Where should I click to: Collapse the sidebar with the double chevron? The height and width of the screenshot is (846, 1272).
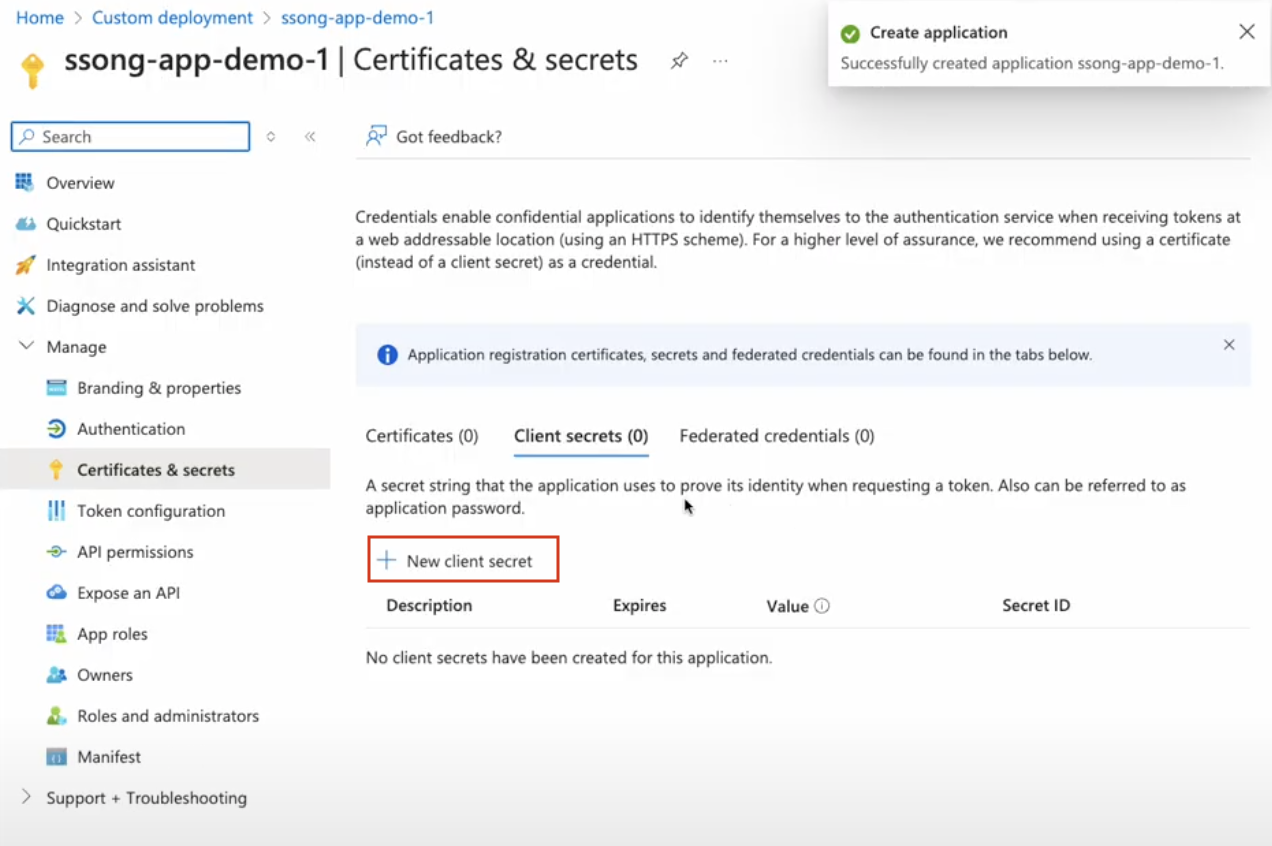point(310,136)
